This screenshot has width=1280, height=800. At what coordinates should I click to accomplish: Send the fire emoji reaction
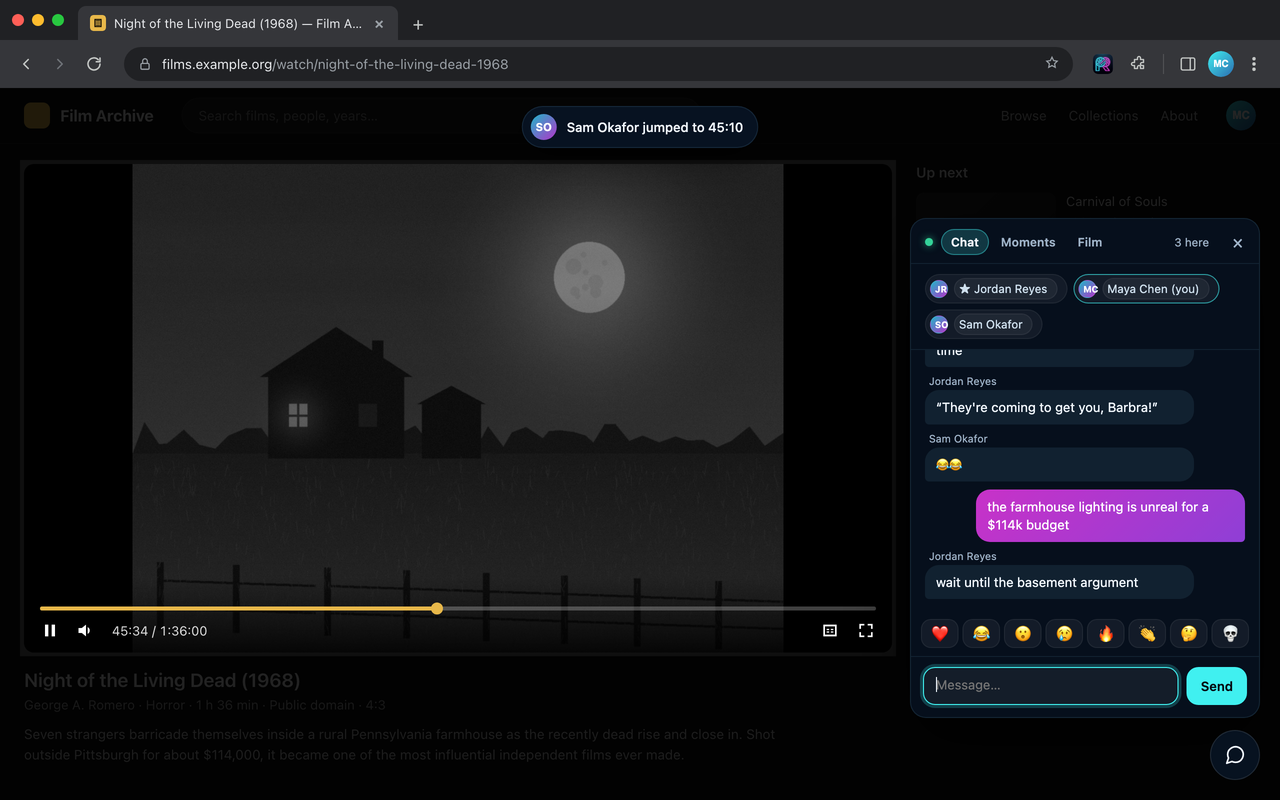pyautogui.click(x=1106, y=633)
